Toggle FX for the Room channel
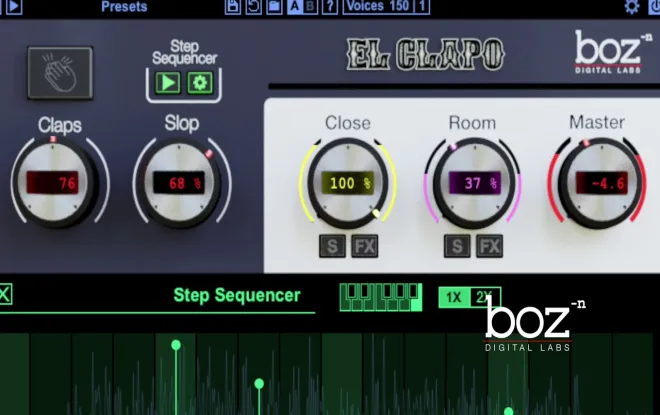 490,246
